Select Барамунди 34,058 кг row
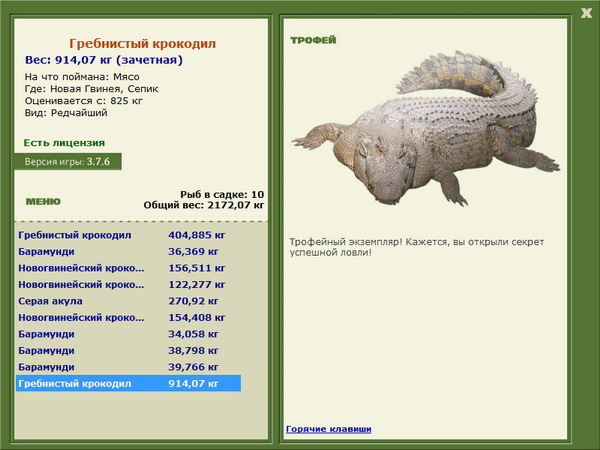The width and height of the screenshot is (600, 450). pos(128,334)
